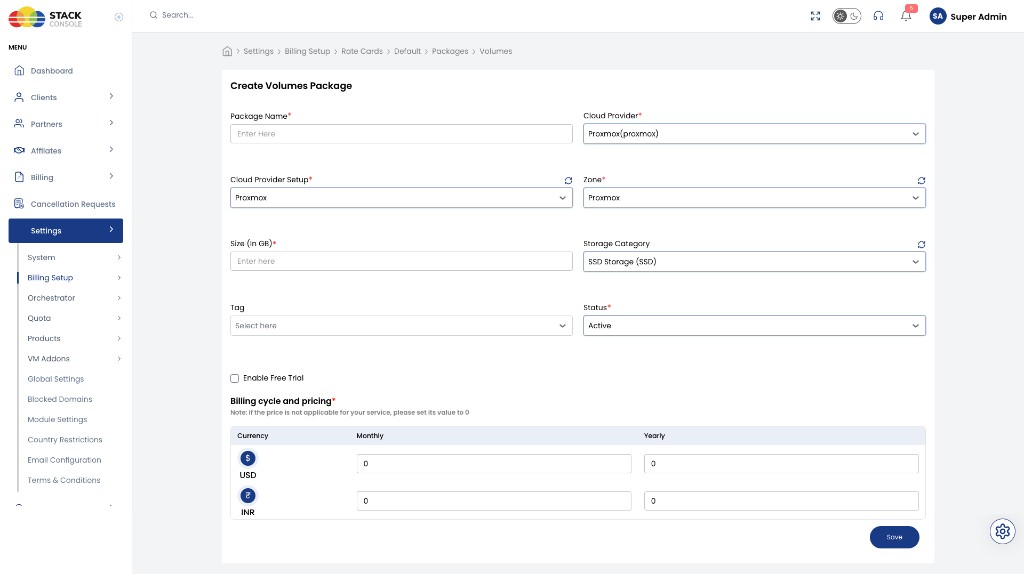Viewport: 1024px width, 574px height.
Task: Toggle fullscreen mode icon
Action: click(x=815, y=16)
